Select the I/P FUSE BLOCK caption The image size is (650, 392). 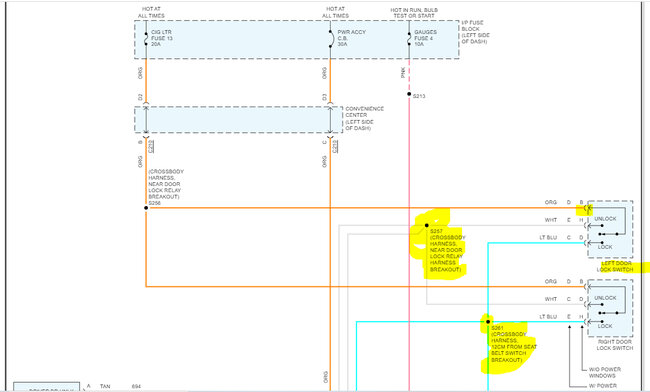click(x=475, y=32)
